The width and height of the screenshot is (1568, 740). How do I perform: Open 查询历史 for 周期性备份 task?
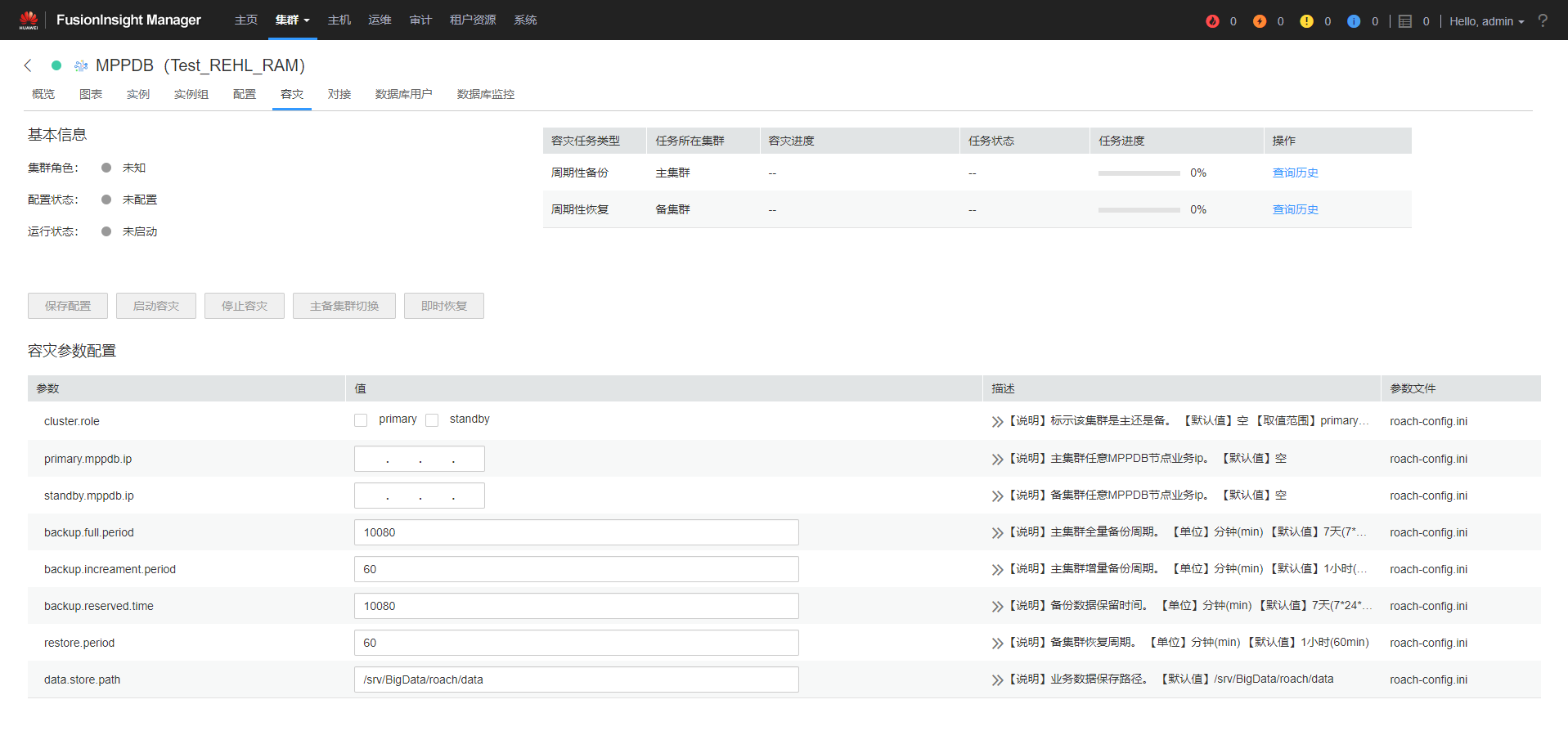pos(1296,173)
